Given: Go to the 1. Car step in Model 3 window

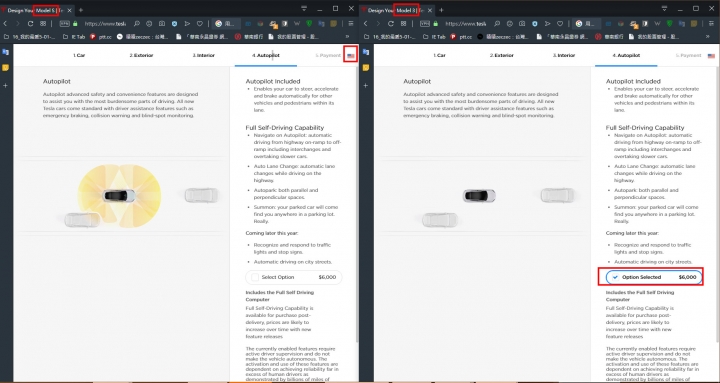Looking at the screenshot, I should [439, 56].
